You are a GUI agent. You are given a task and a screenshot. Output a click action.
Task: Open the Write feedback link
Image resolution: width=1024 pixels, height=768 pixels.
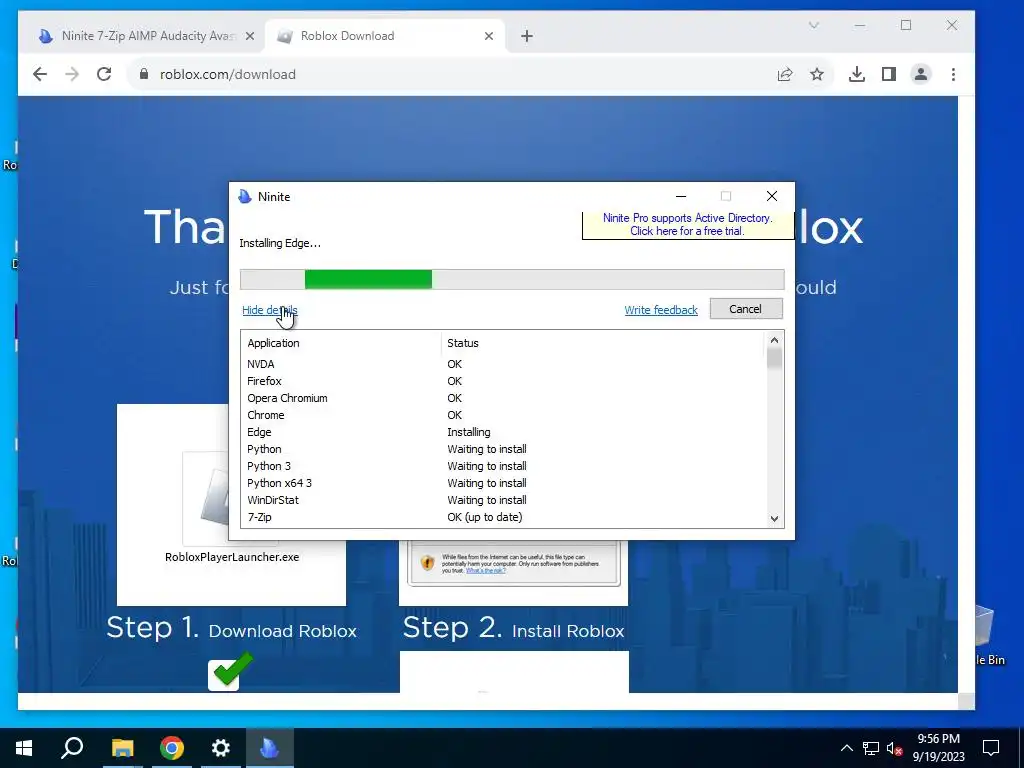point(661,310)
